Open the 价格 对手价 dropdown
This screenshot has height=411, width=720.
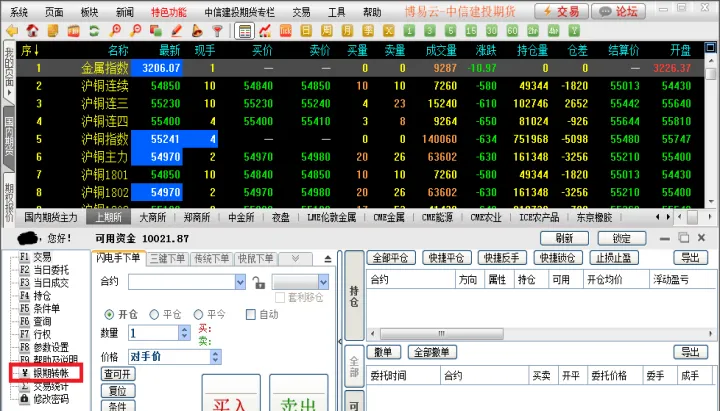point(215,357)
